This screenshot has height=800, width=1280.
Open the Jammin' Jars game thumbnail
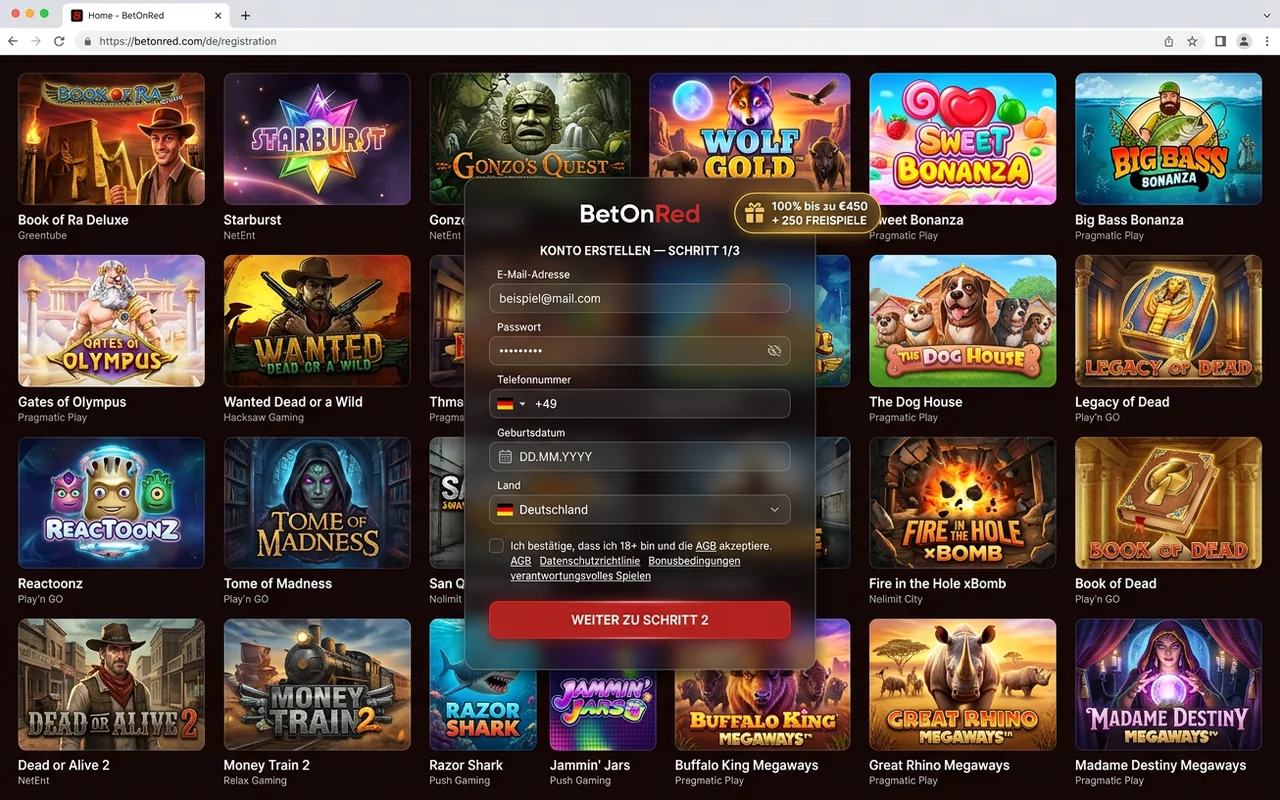[603, 710]
